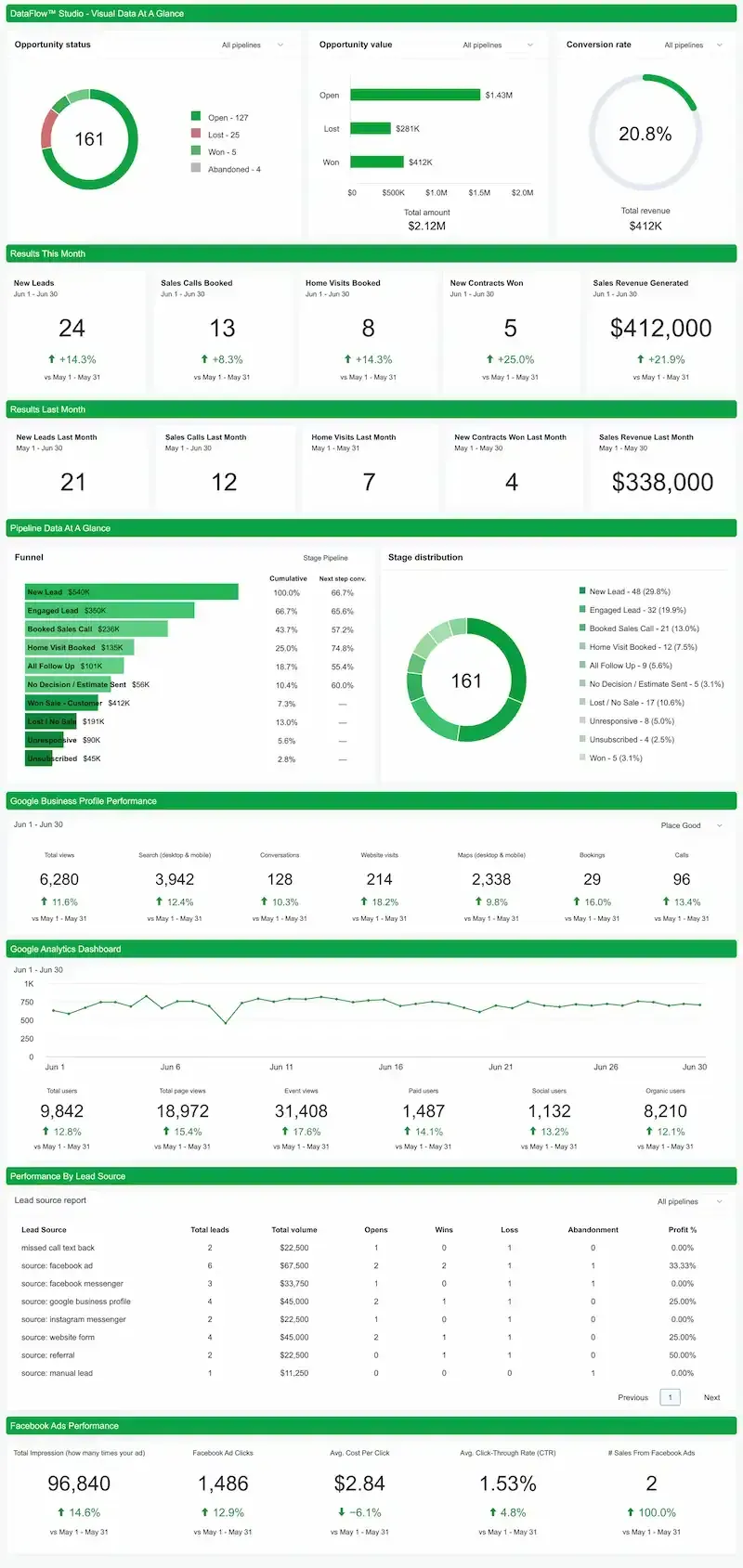
Task: Click the up arrow beside Facebook impressions 14.6%
Action: 61,1512
